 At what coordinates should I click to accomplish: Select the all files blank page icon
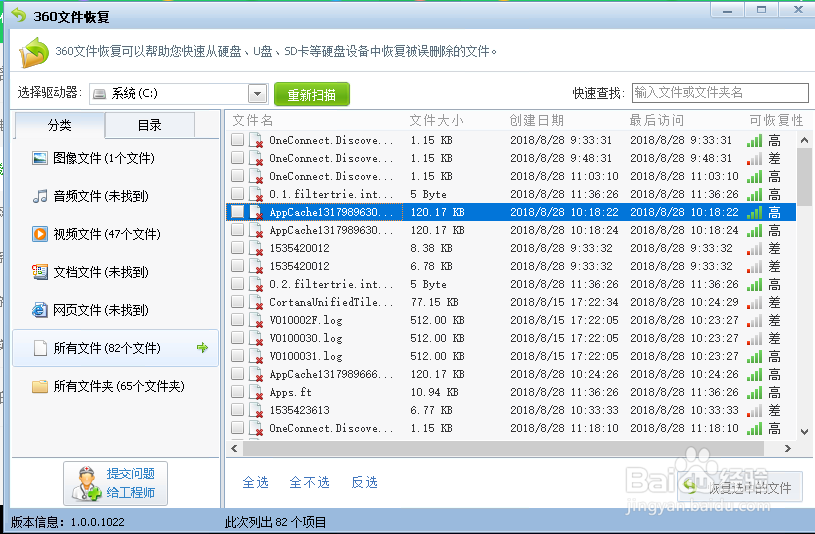pyautogui.click(x=40, y=348)
